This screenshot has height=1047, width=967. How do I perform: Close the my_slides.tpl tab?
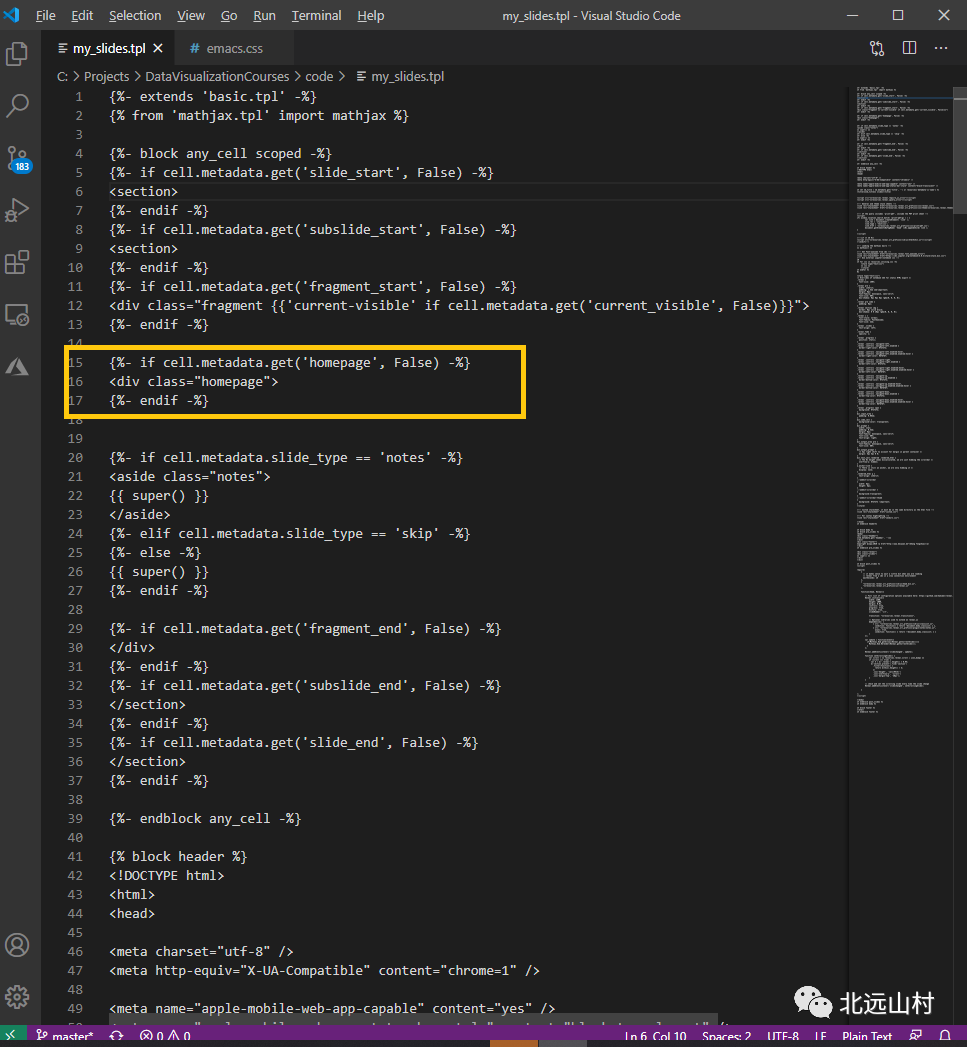(x=158, y=48)
